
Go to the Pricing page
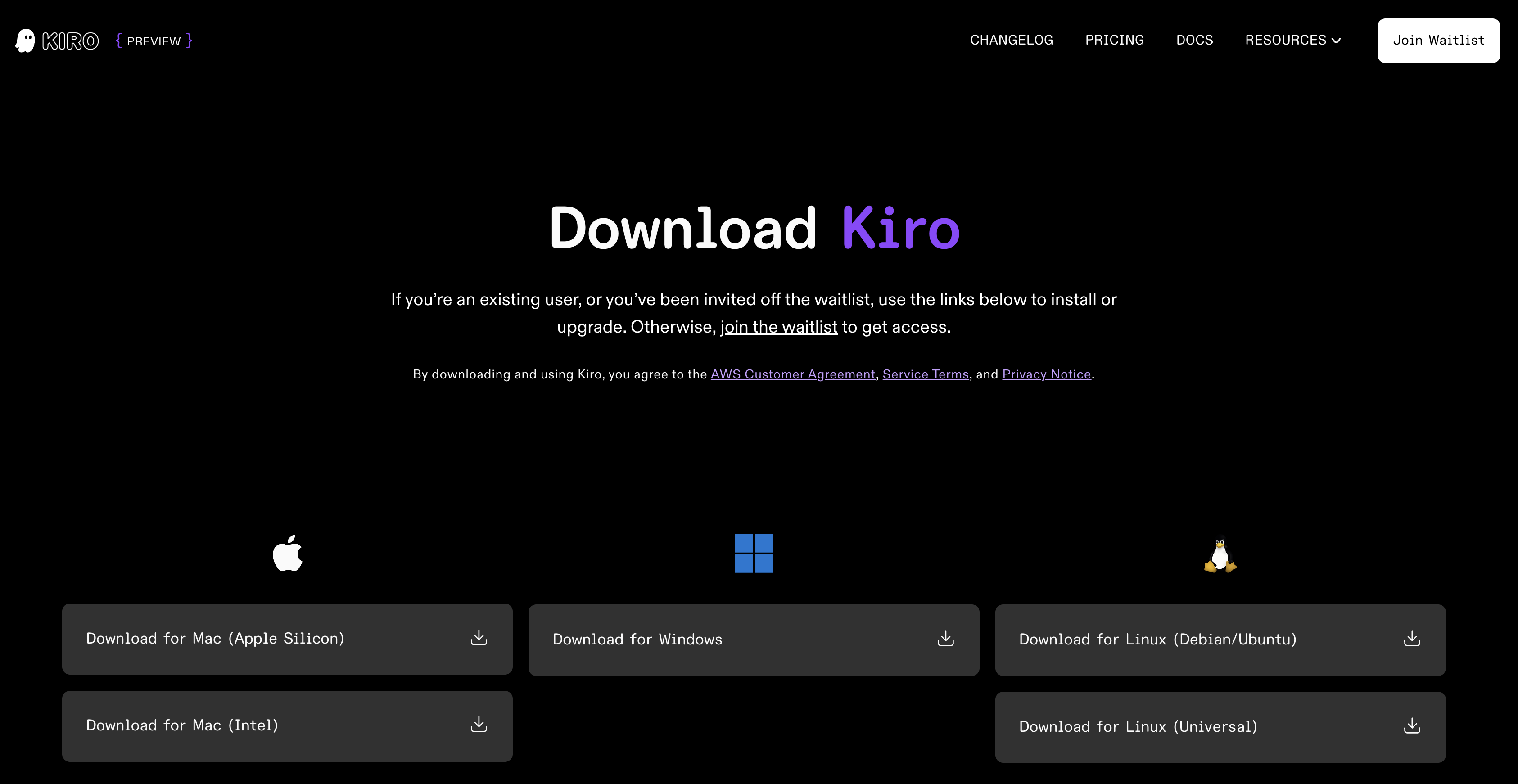coord(1114,40)
